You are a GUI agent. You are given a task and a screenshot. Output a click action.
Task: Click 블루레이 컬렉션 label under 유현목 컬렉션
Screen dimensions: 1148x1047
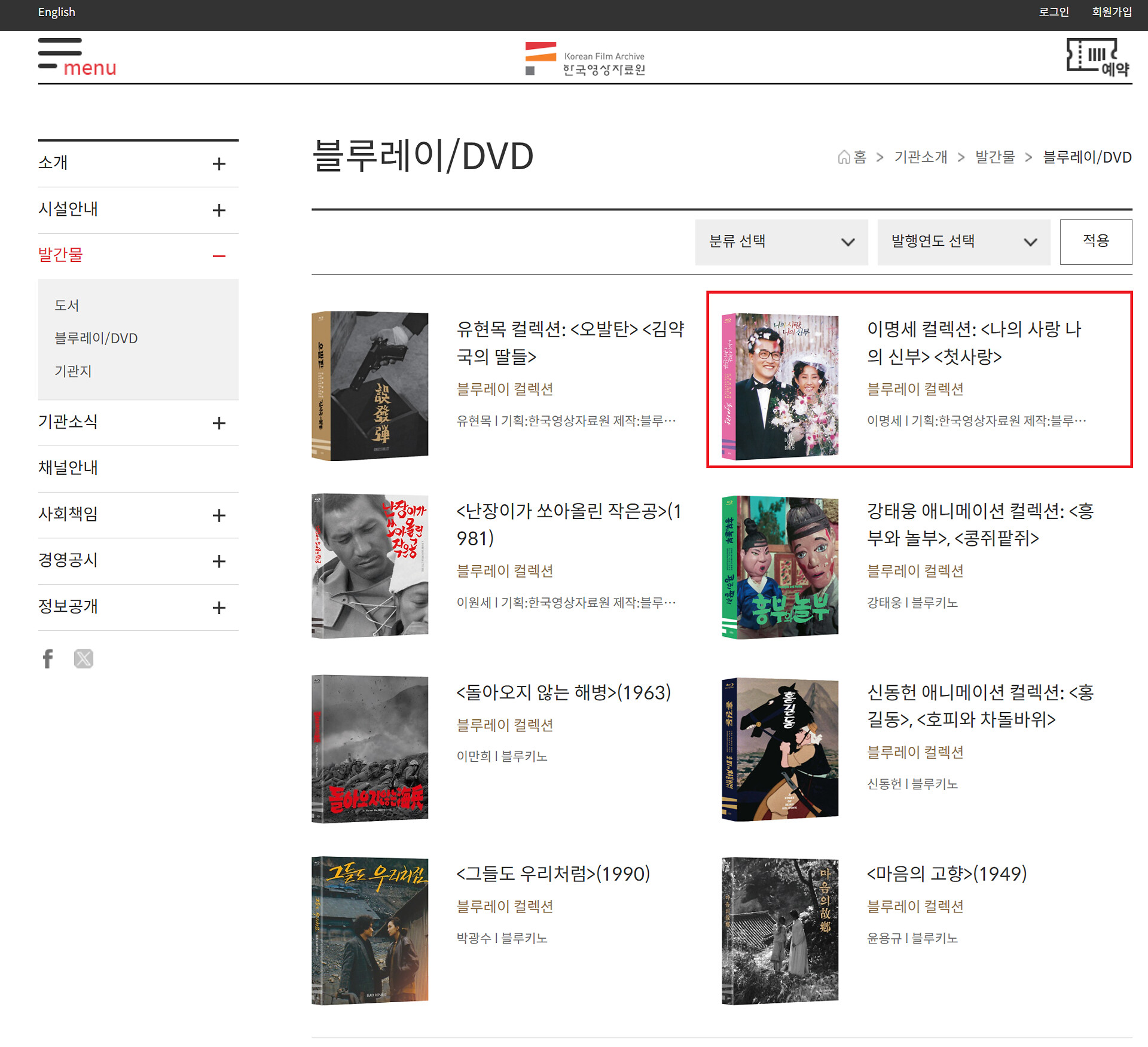(505, 389)
